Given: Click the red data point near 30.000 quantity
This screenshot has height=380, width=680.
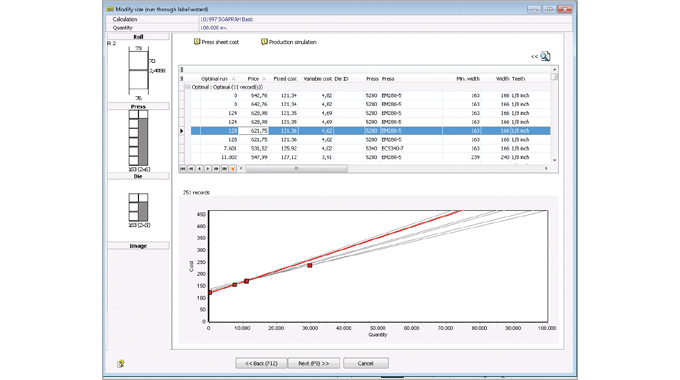Looking at the screenshot, I should [310, 265].
